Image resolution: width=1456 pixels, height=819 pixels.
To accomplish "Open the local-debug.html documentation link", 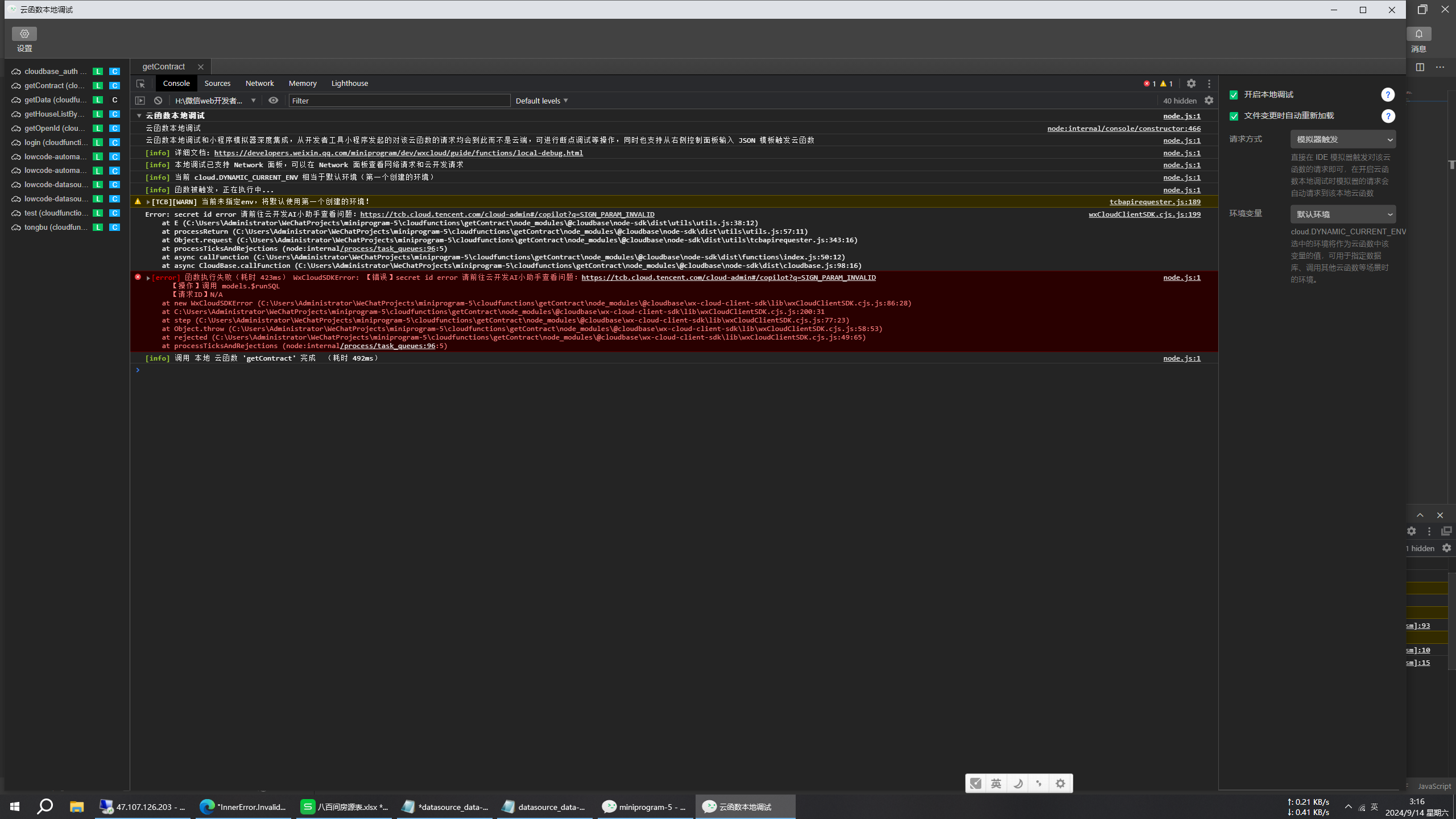I will pos(398,153).
